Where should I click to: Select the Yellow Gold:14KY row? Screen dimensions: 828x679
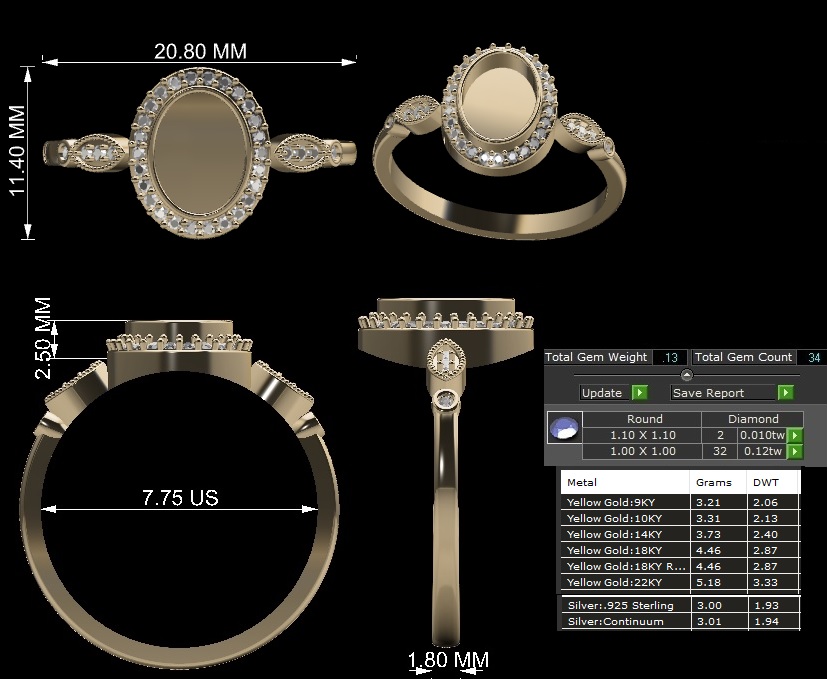(680, 534)
